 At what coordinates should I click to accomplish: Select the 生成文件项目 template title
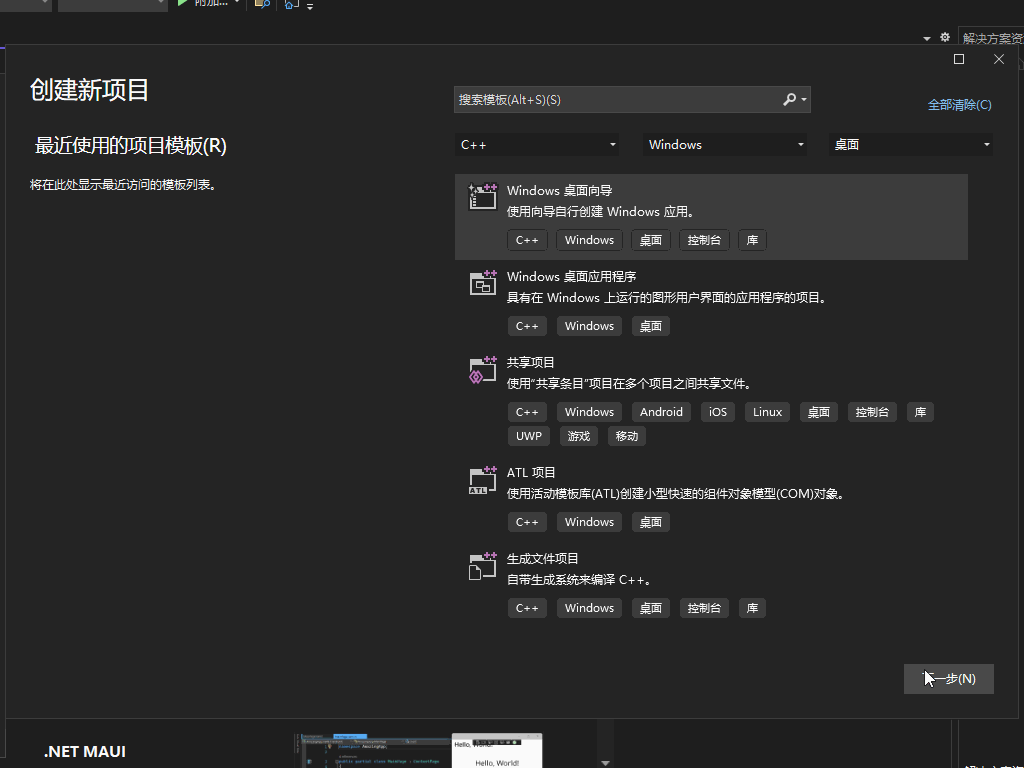[x=543, y=559]
